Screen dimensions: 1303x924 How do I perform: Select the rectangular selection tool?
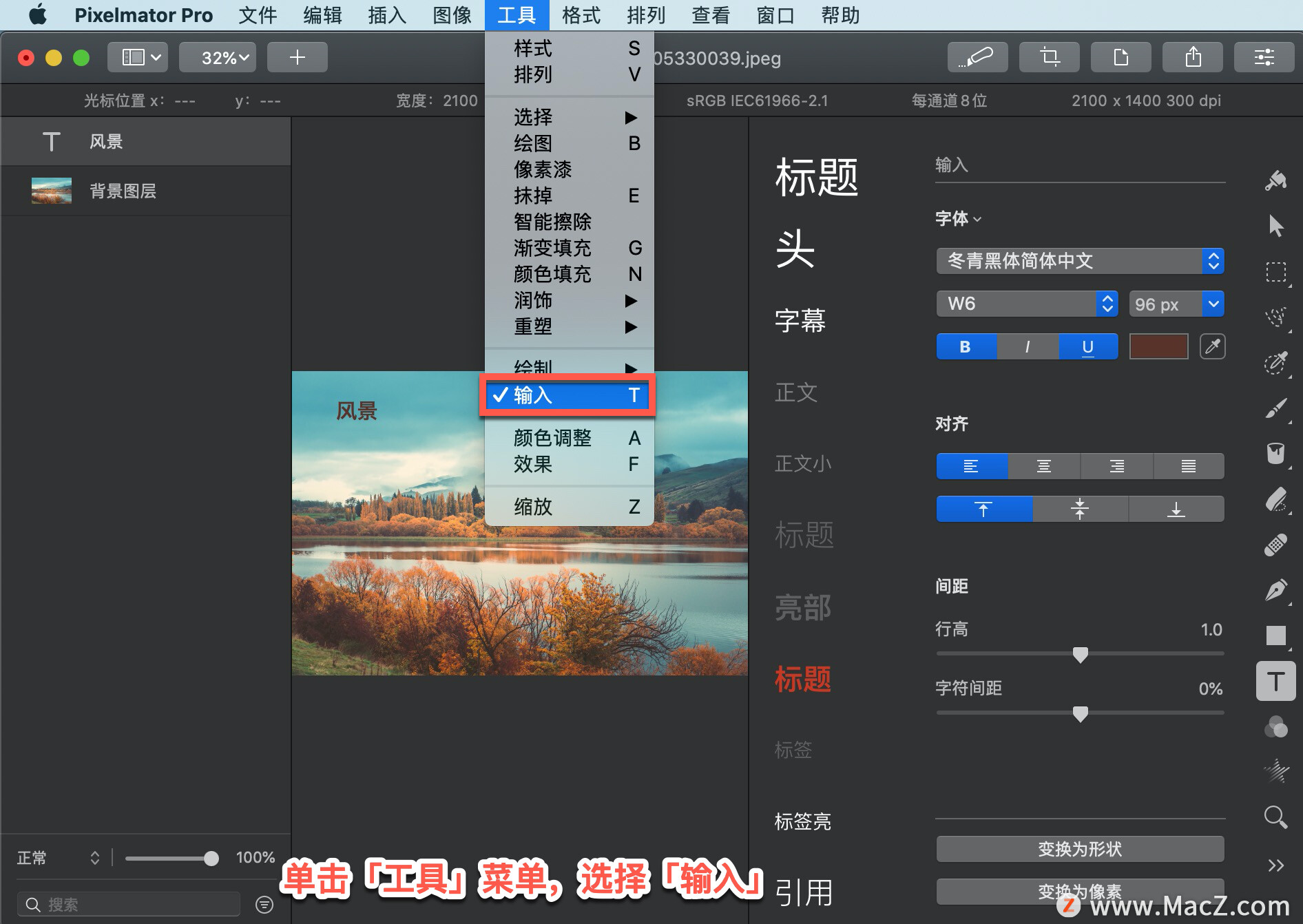point(1275,272)
